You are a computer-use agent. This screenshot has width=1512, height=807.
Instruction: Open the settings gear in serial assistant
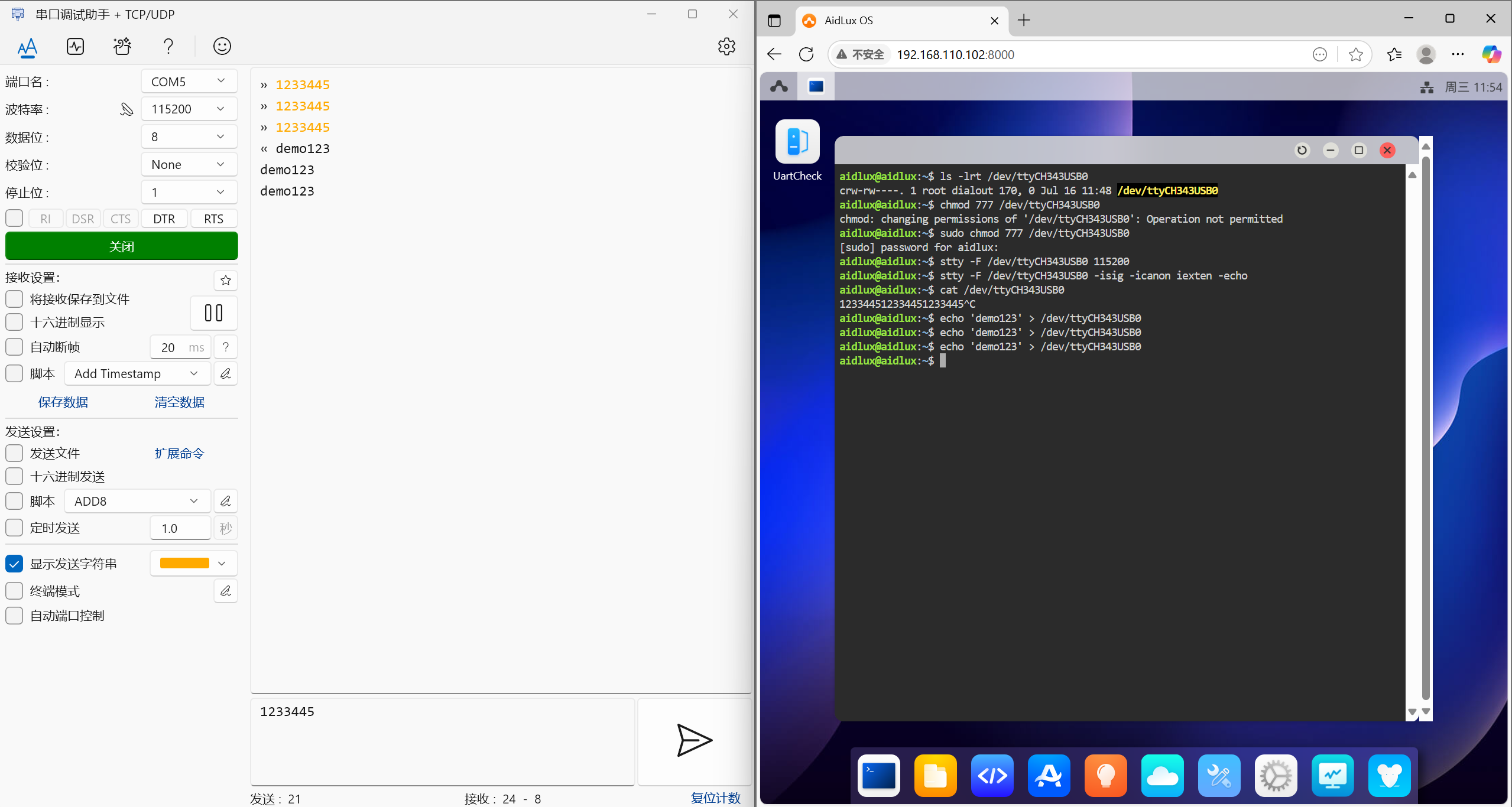[x=726, y=46]
